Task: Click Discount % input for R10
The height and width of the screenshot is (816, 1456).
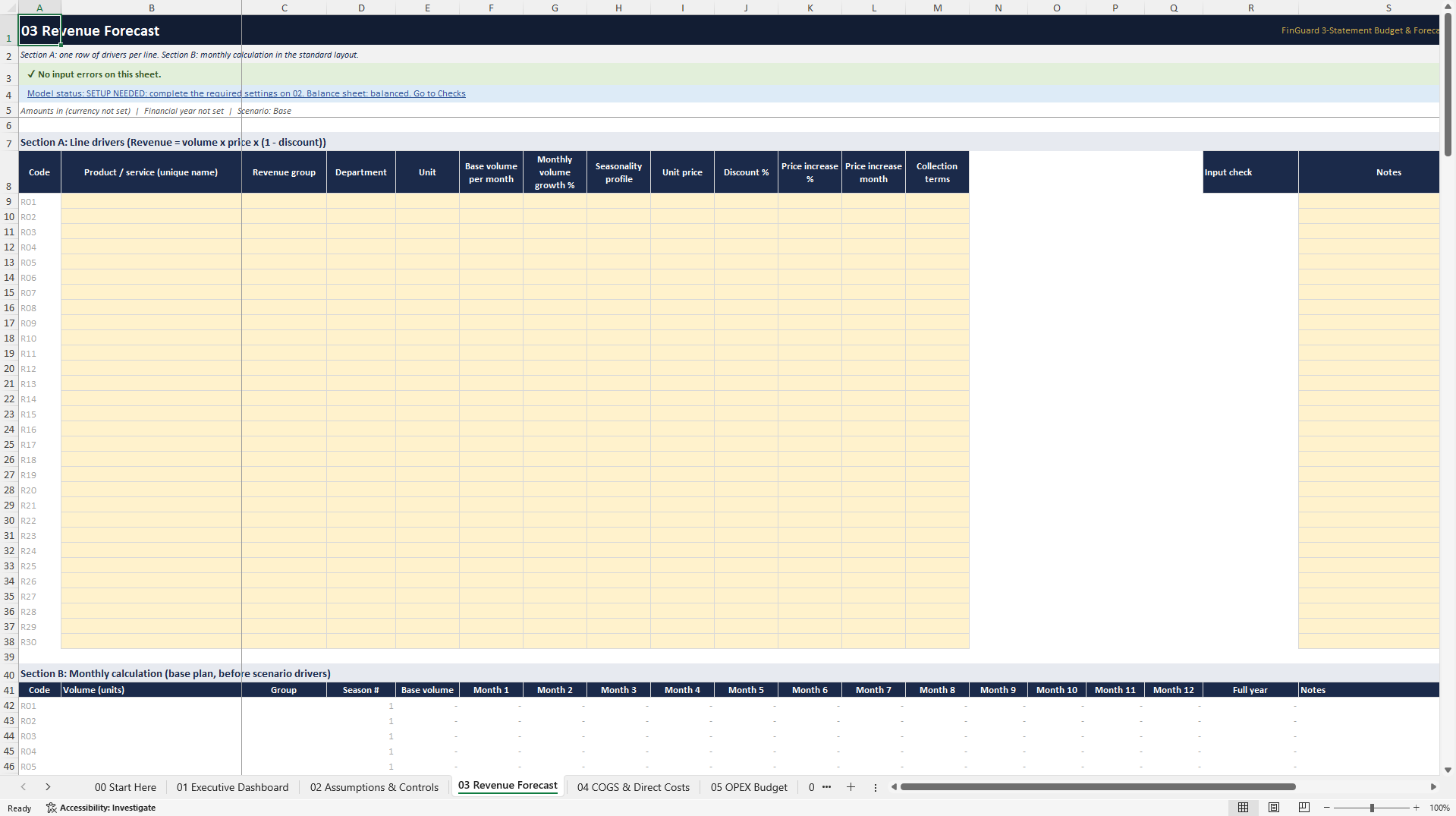Action: click(746, 339)
